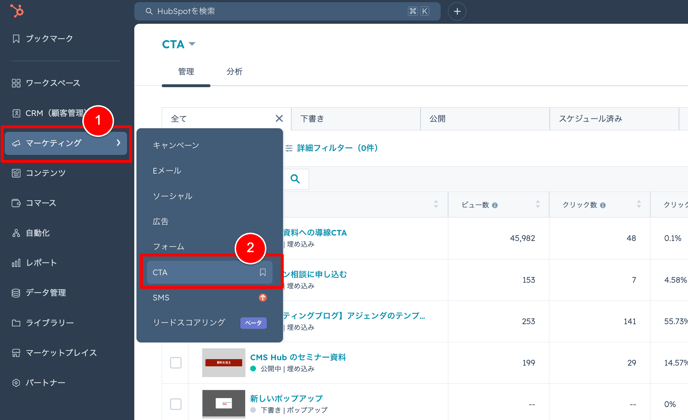The height and width of the screenshot is (420, 688).
Task: Choose CTA from marketing menu
Action: [x=210, y=273]
